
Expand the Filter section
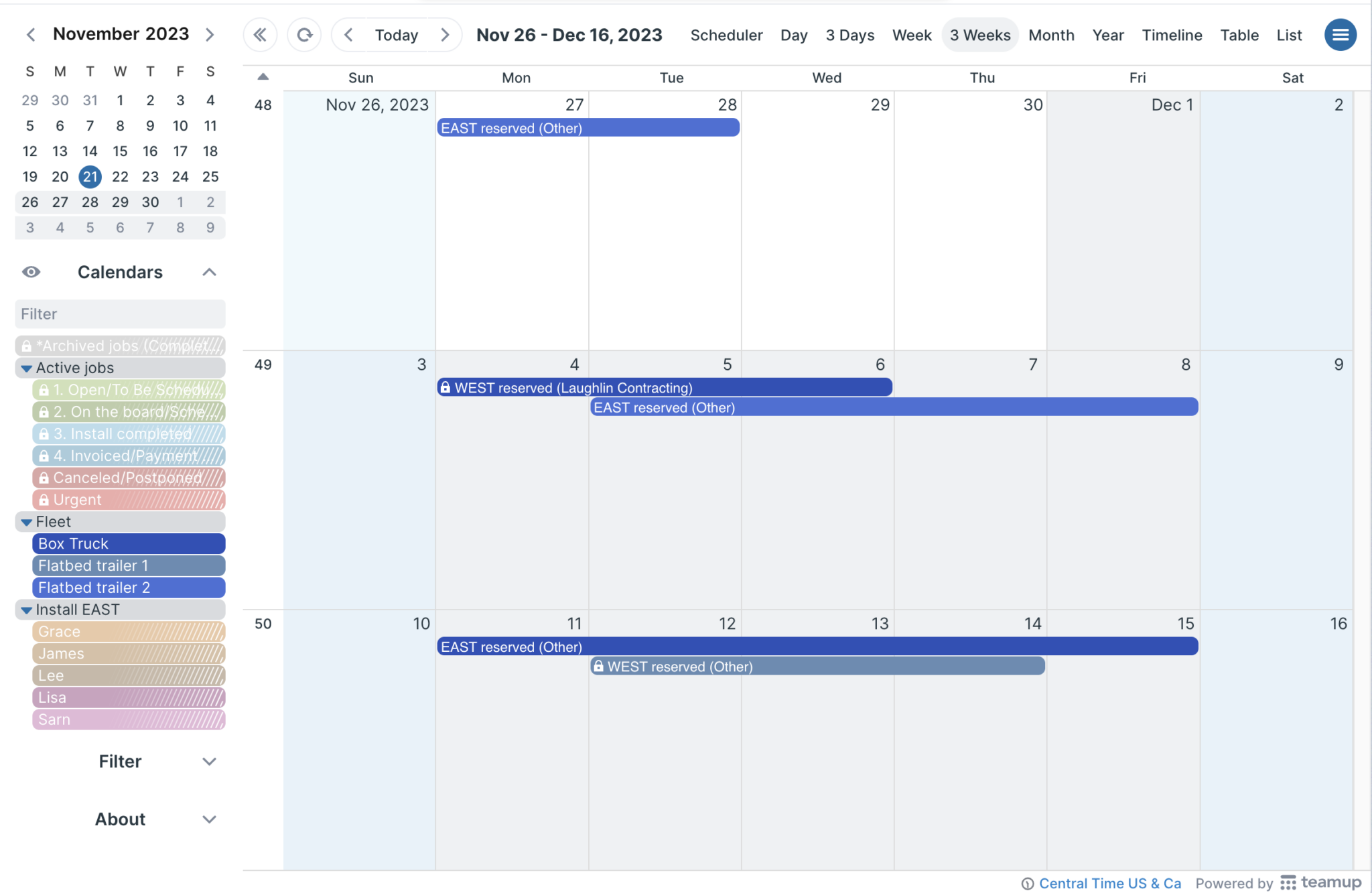[208, 761]
